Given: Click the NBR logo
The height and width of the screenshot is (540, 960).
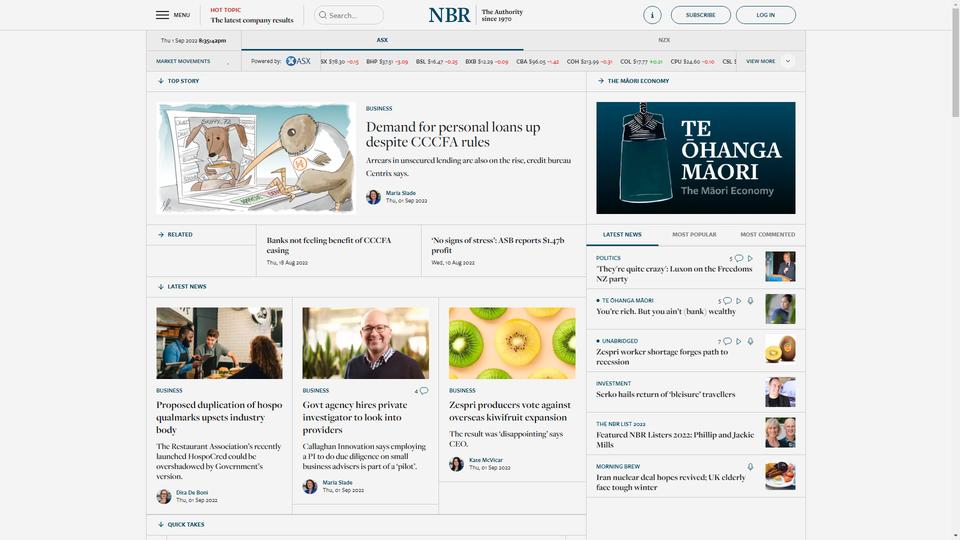Looking at the screenshot, I should (x=449, y=15).
